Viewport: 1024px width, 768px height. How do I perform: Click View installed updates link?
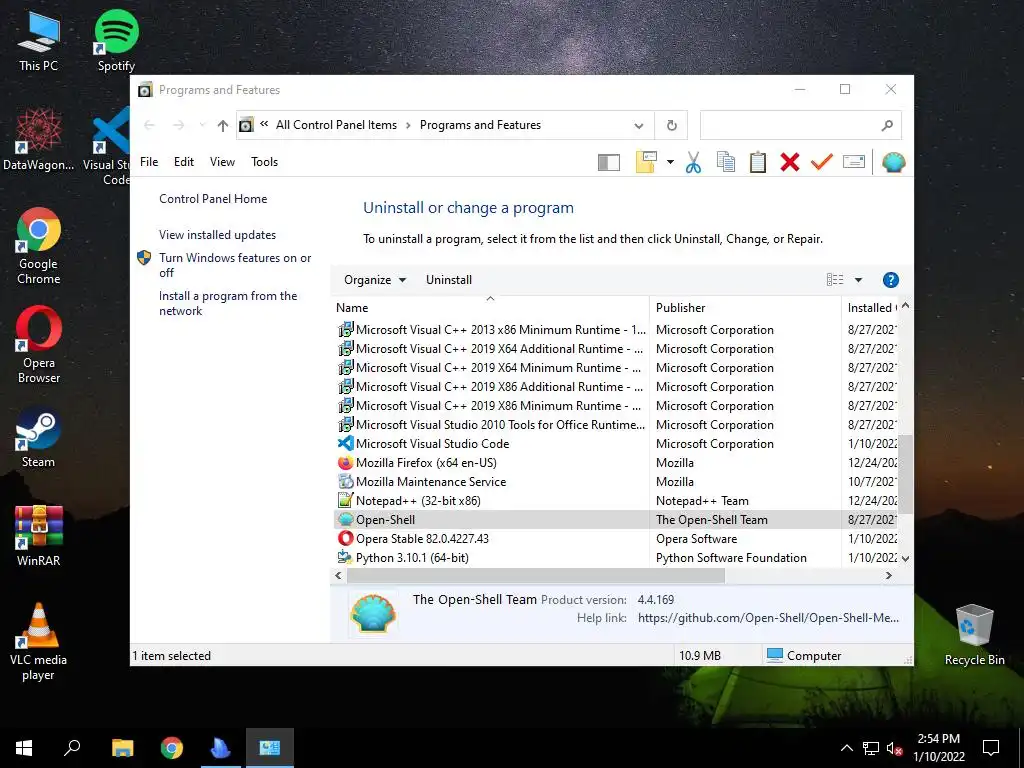point(217,234)
